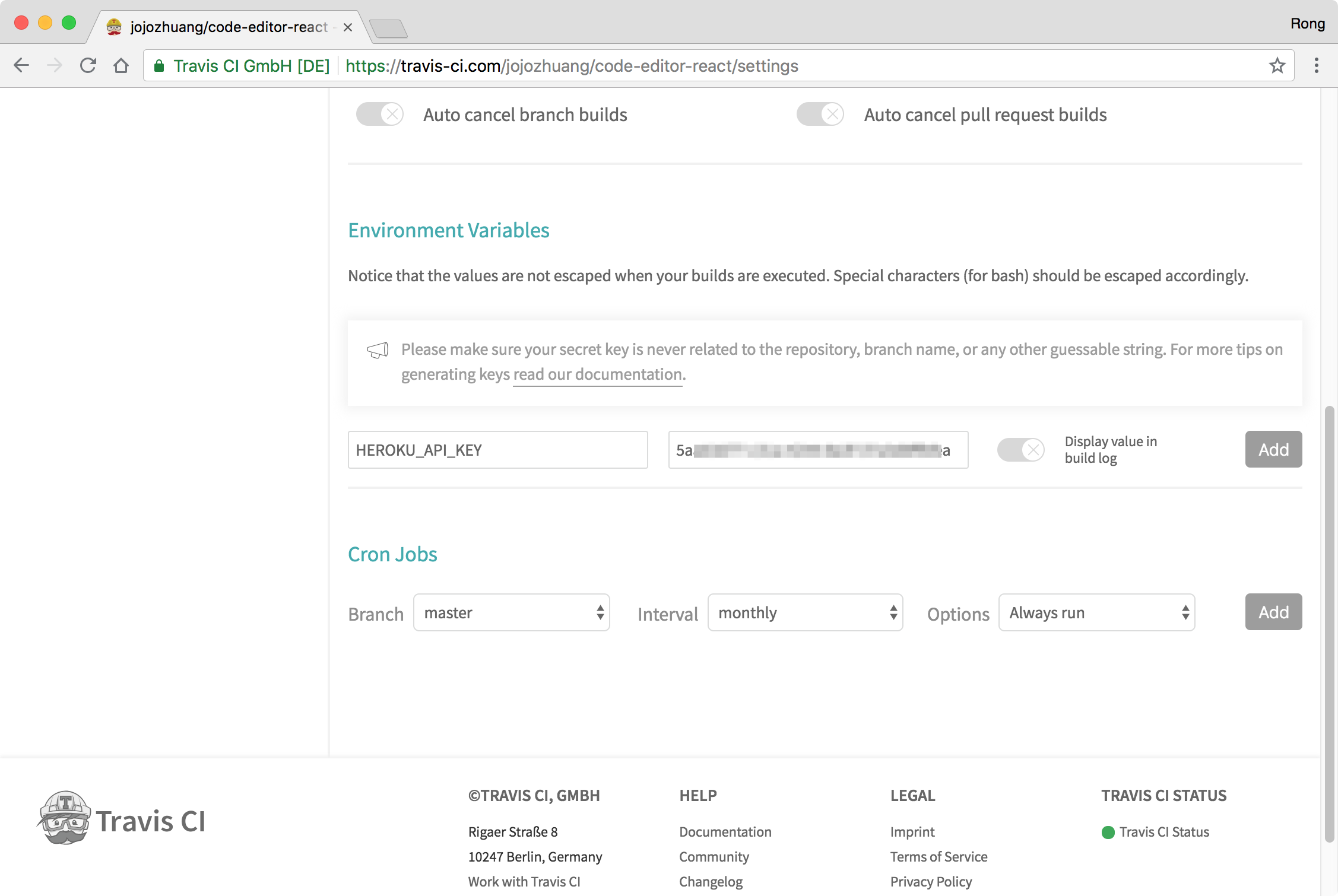
Task: Enable Display value in build log
Action: pyautogui.click(x=1021, y=450)
